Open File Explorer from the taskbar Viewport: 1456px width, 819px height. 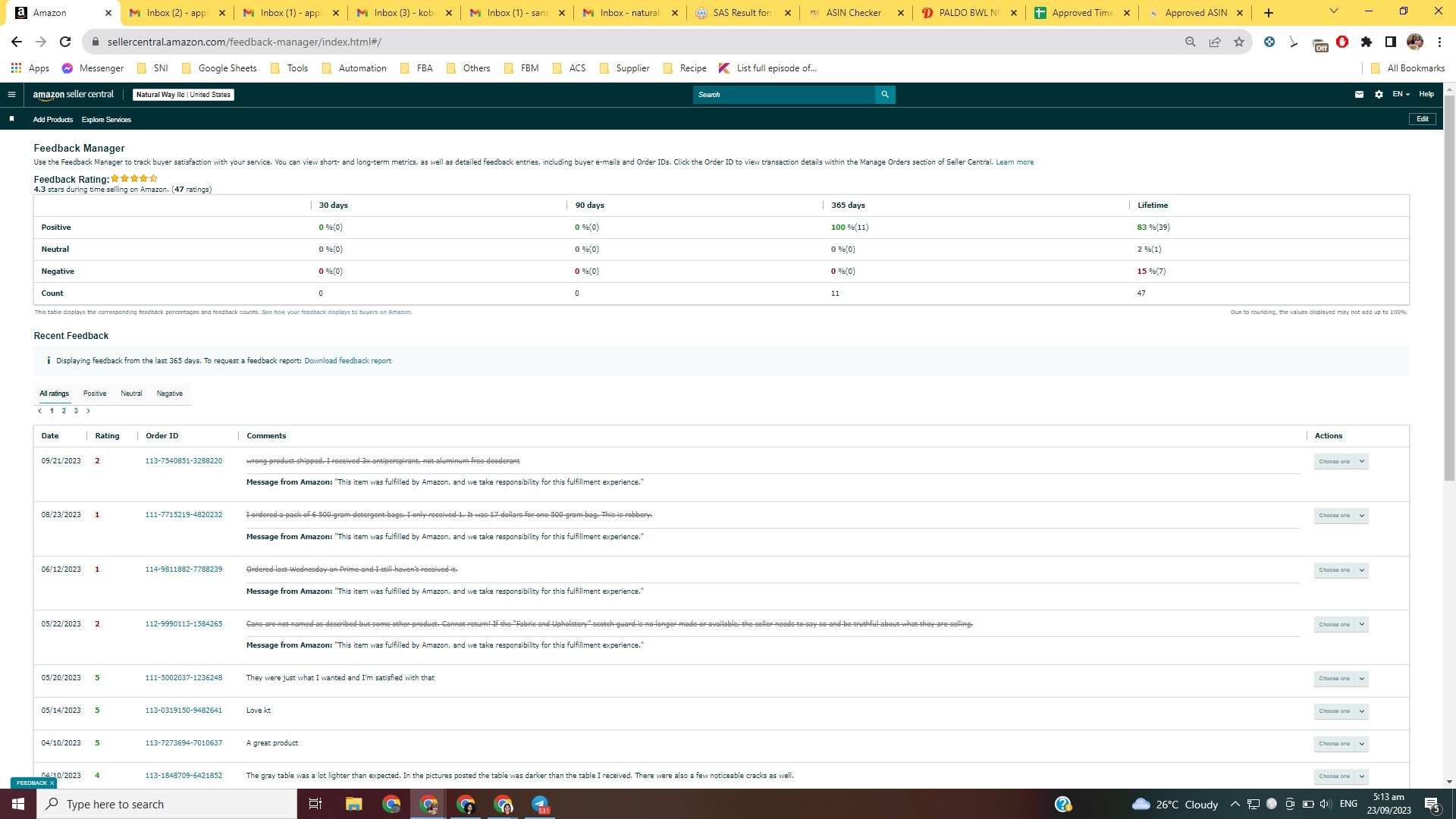[353, 804]
